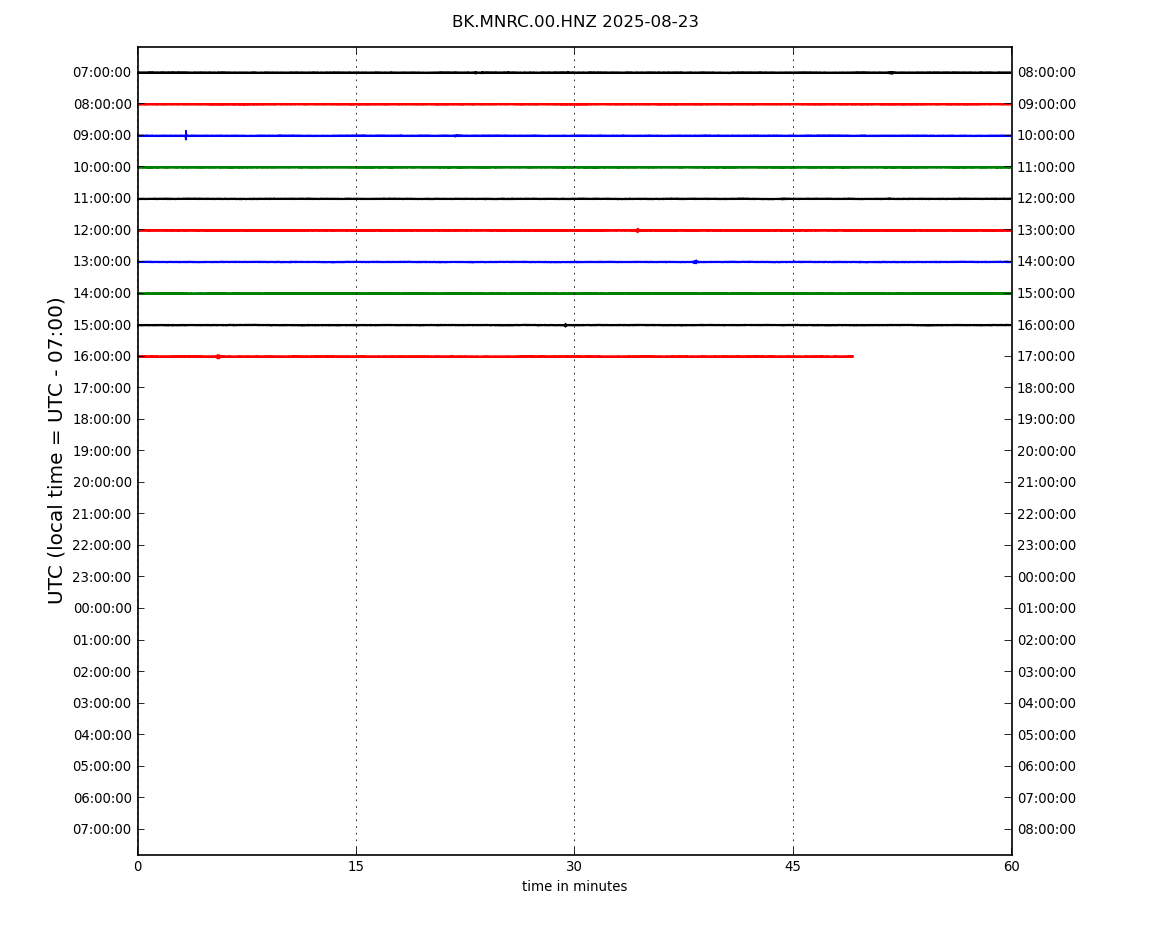The height and width of the screenshot is (950, 1150).
Task: Click the right-axis end-time label 17:00:00
Action: (1047, 357)
